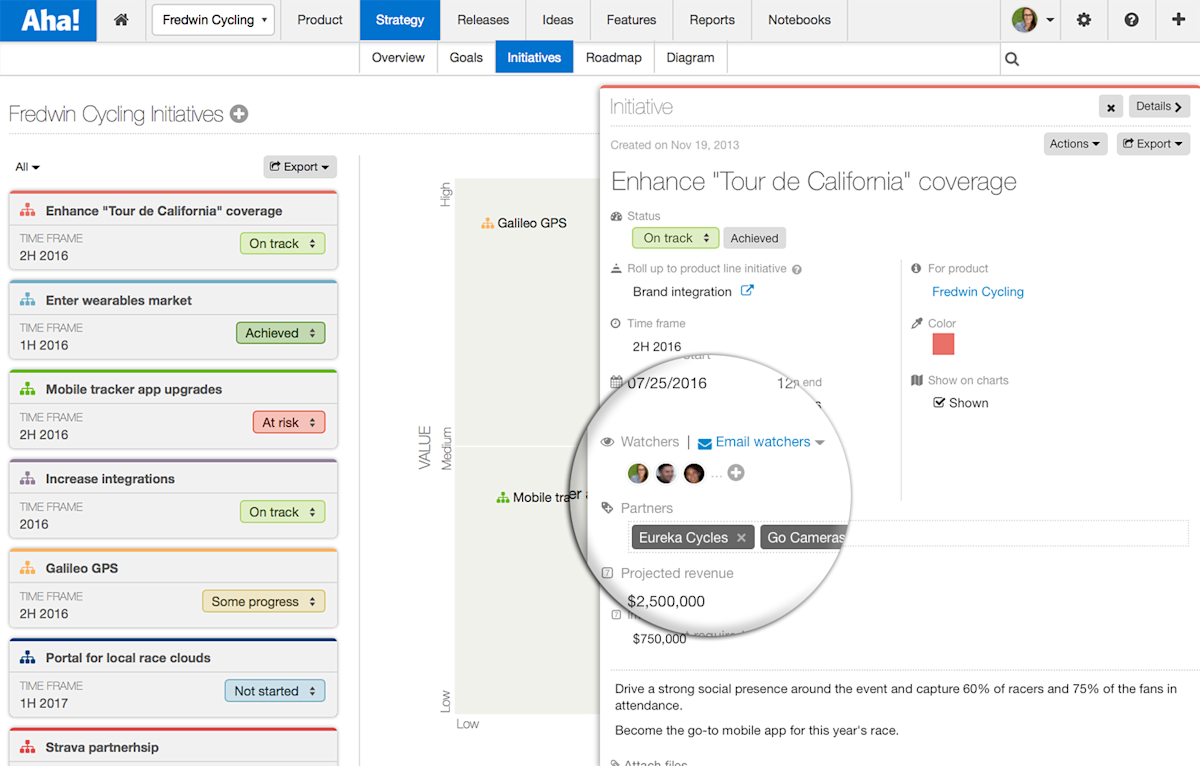Open the Strategy menu
The height and width of the screenshot is (766, 1200).
(x=400, y=20)
